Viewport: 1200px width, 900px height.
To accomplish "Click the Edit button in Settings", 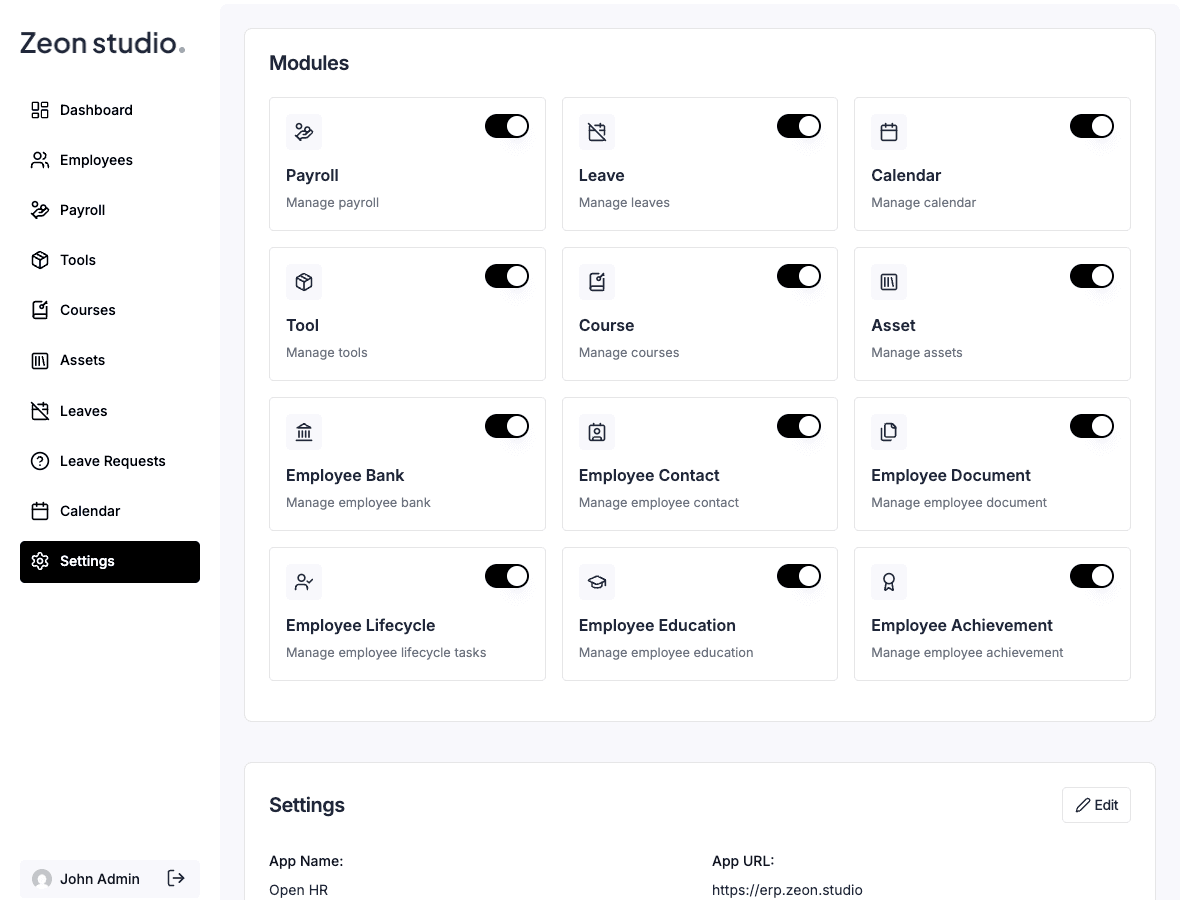I will [1096, 805].
